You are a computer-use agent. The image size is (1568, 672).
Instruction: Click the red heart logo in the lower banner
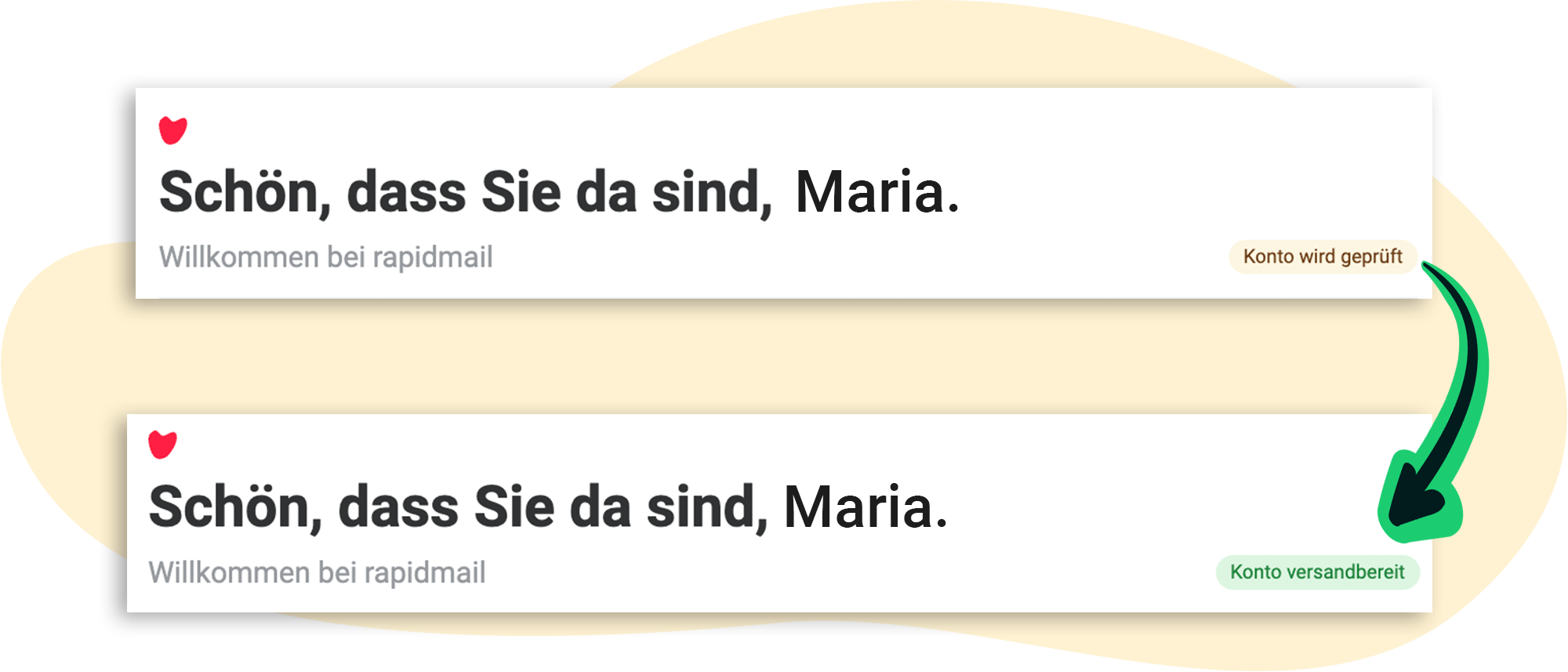point(162,445)
